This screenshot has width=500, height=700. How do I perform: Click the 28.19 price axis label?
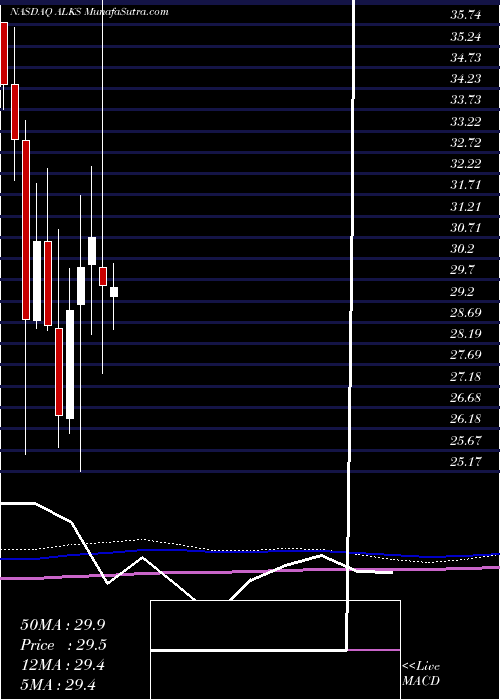click(466, 334)
